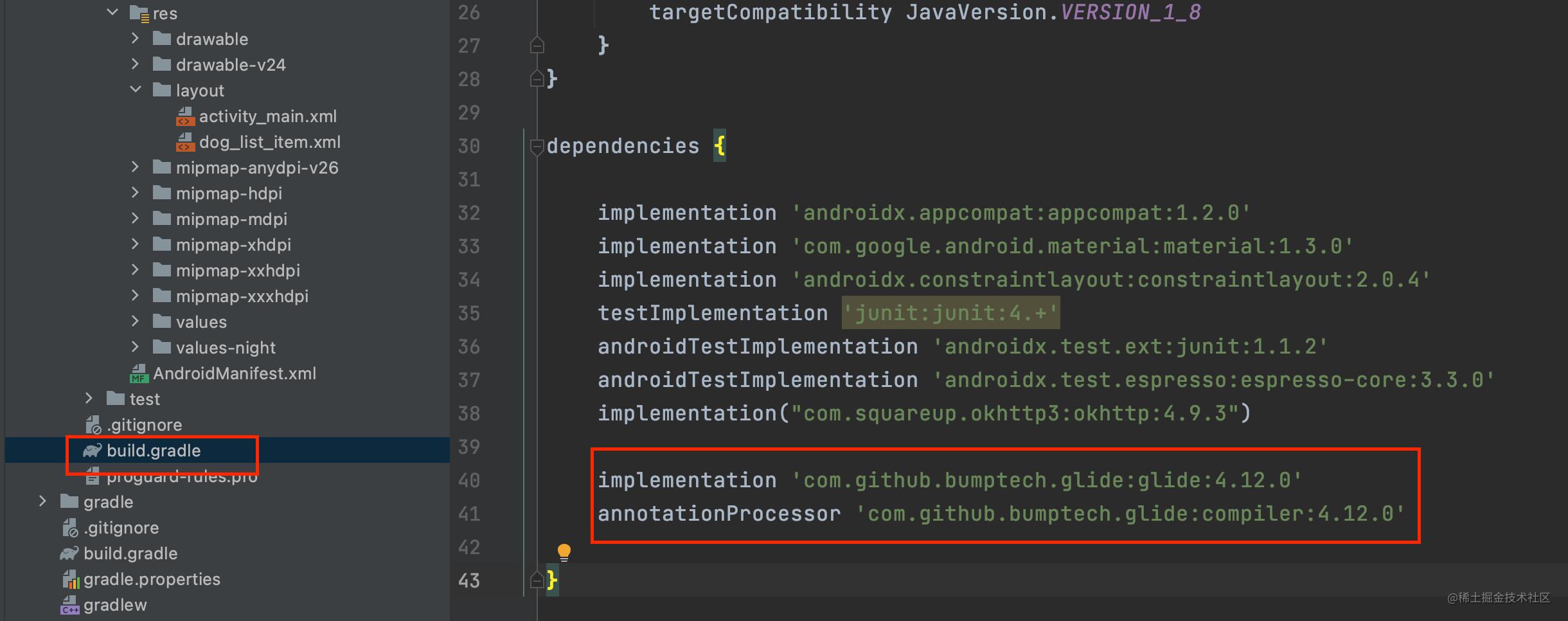Screen dimensions: 1568x621
Task: Click the gradle folder icon
Action: point(69,501)
